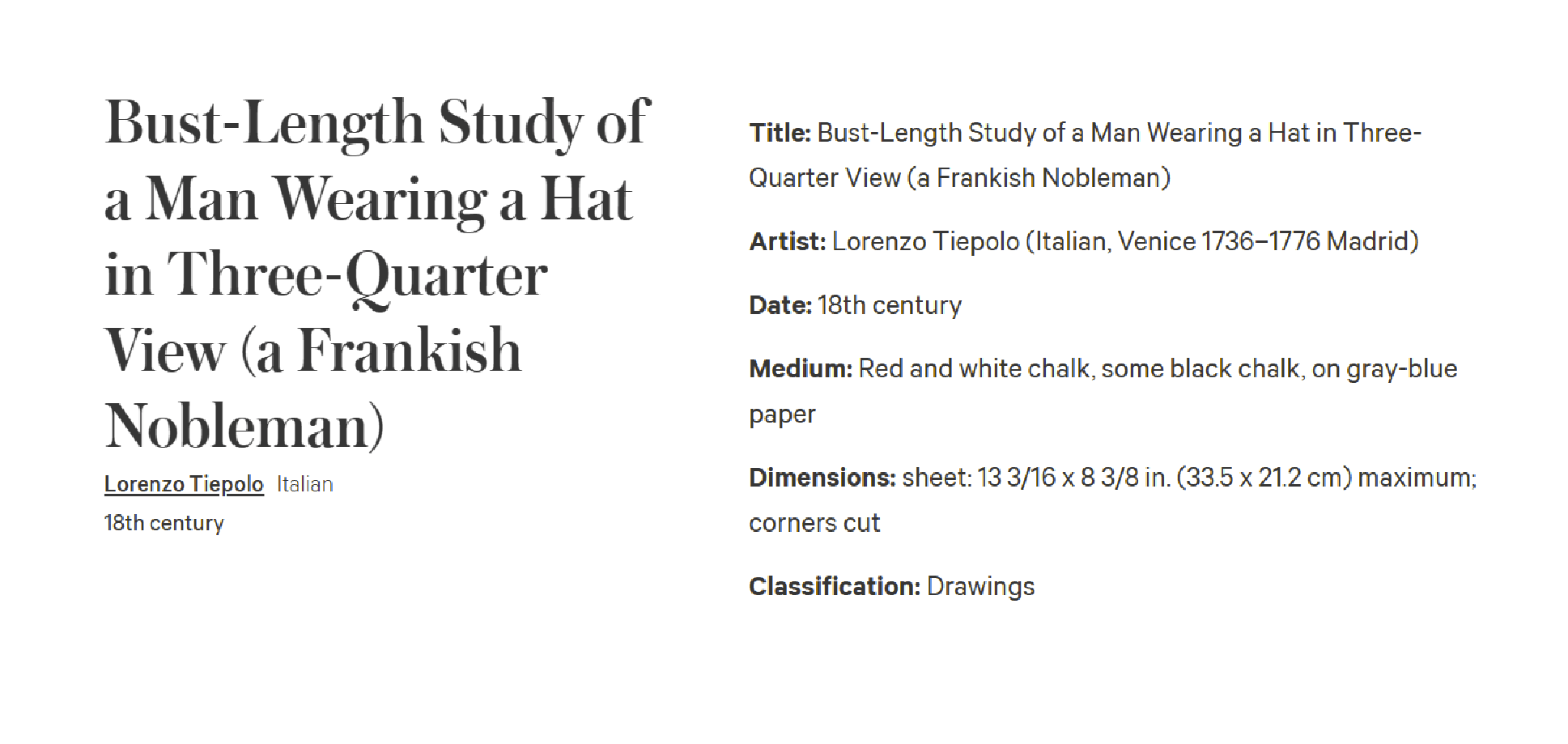Click the sheet dimensions measurement text
Screen dimensions: 1568x744
[1190, 478]
